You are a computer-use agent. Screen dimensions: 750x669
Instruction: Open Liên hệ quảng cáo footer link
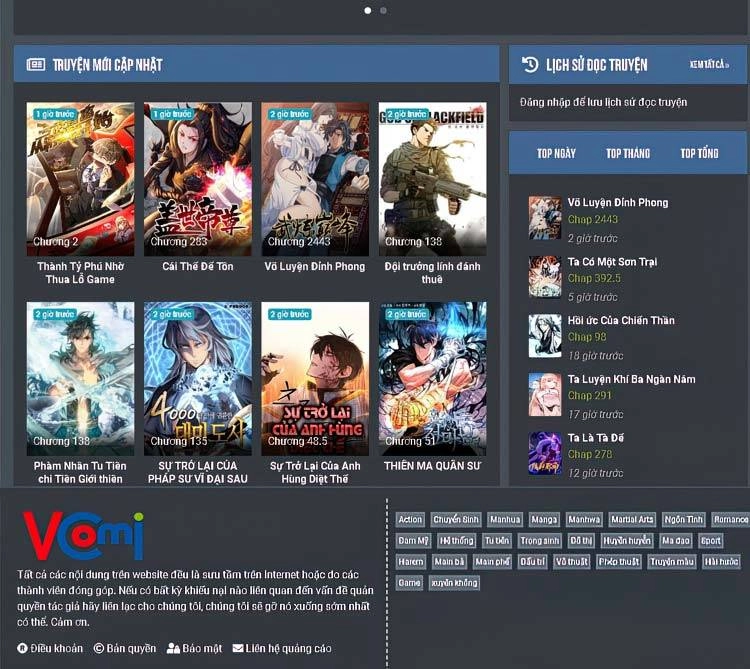(282, 648)
